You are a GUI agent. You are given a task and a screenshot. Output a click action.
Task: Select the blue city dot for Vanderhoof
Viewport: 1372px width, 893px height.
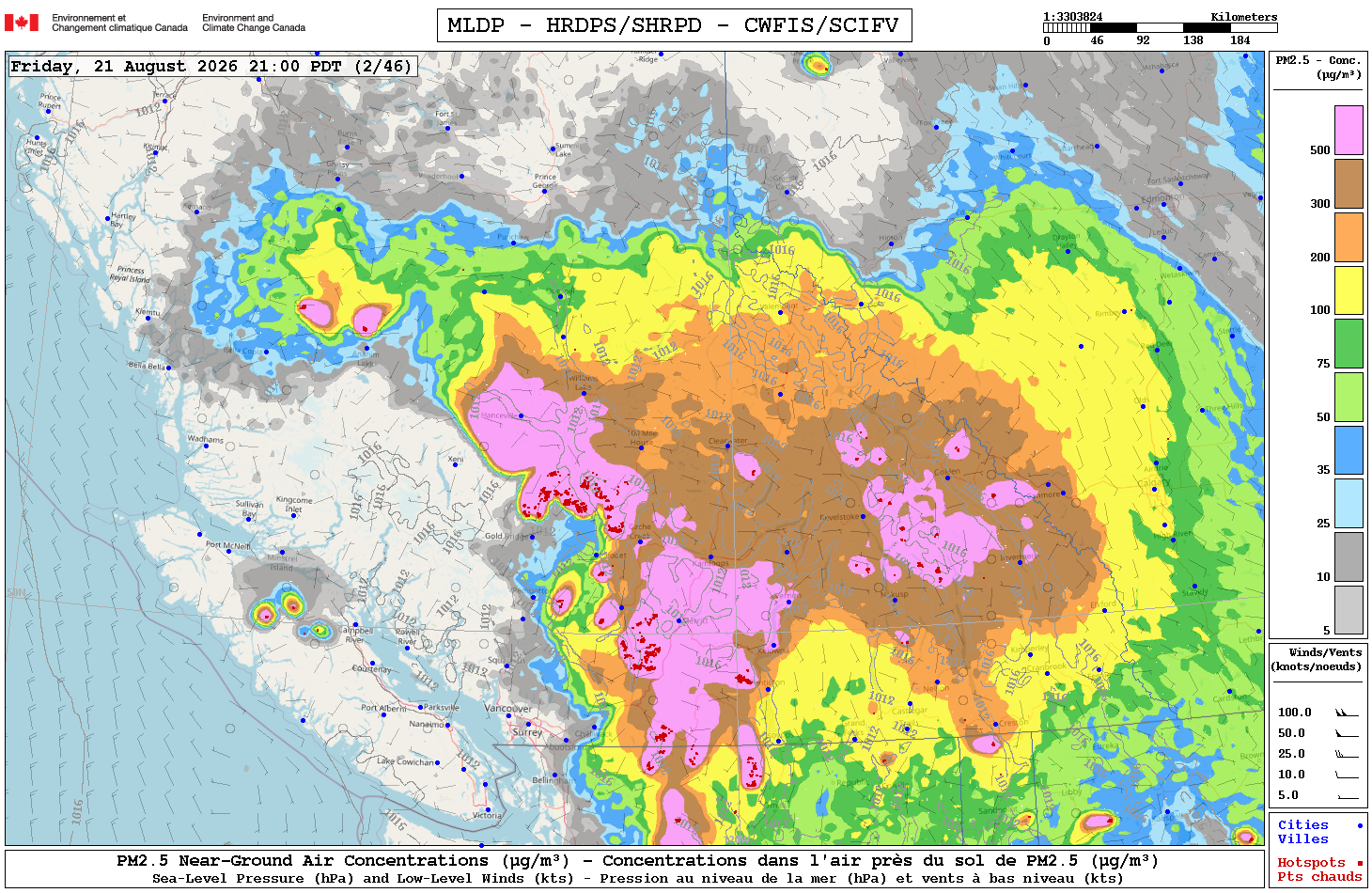click(x=462, y=174)
